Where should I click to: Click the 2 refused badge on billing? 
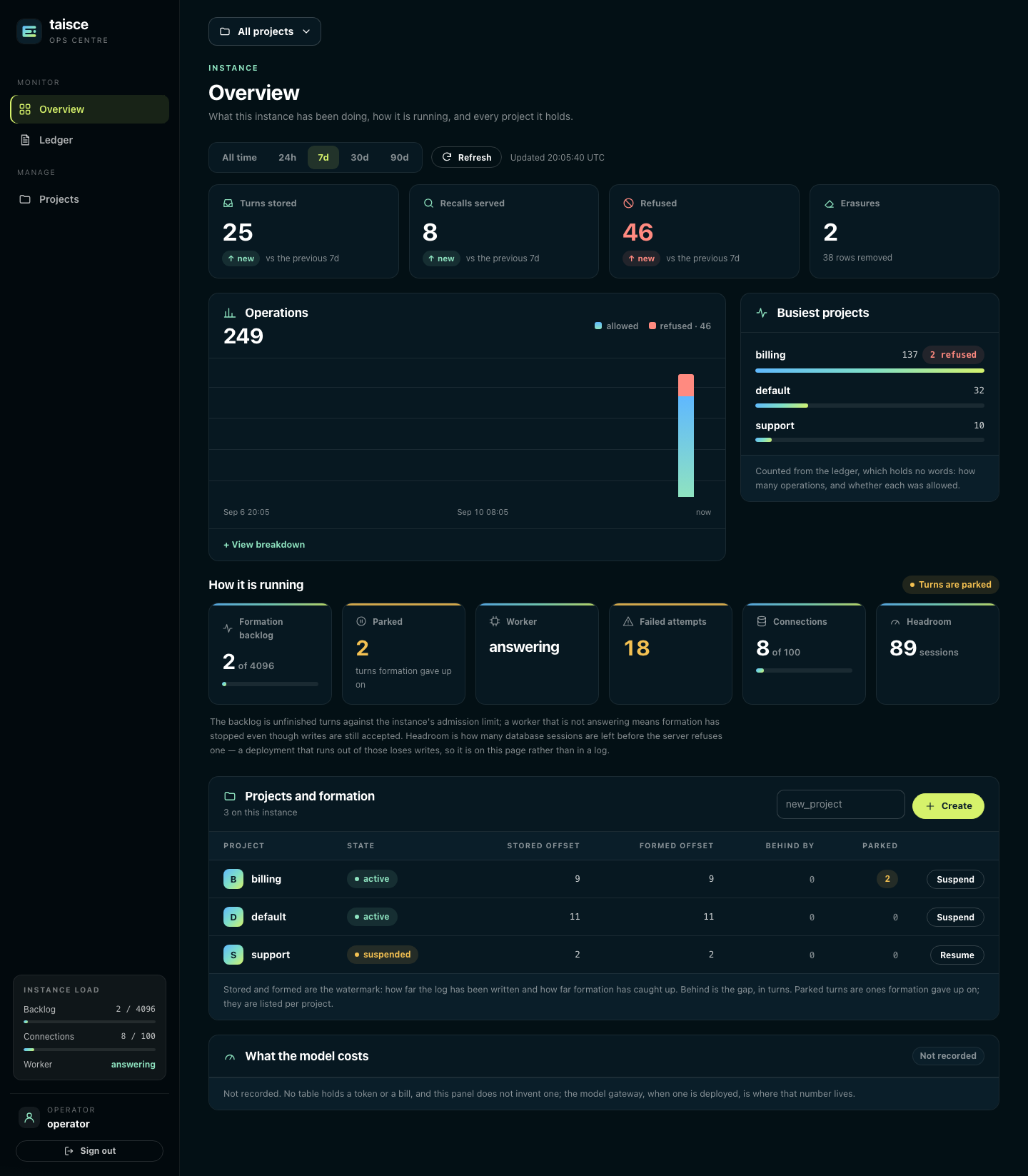tap(953, 355)
